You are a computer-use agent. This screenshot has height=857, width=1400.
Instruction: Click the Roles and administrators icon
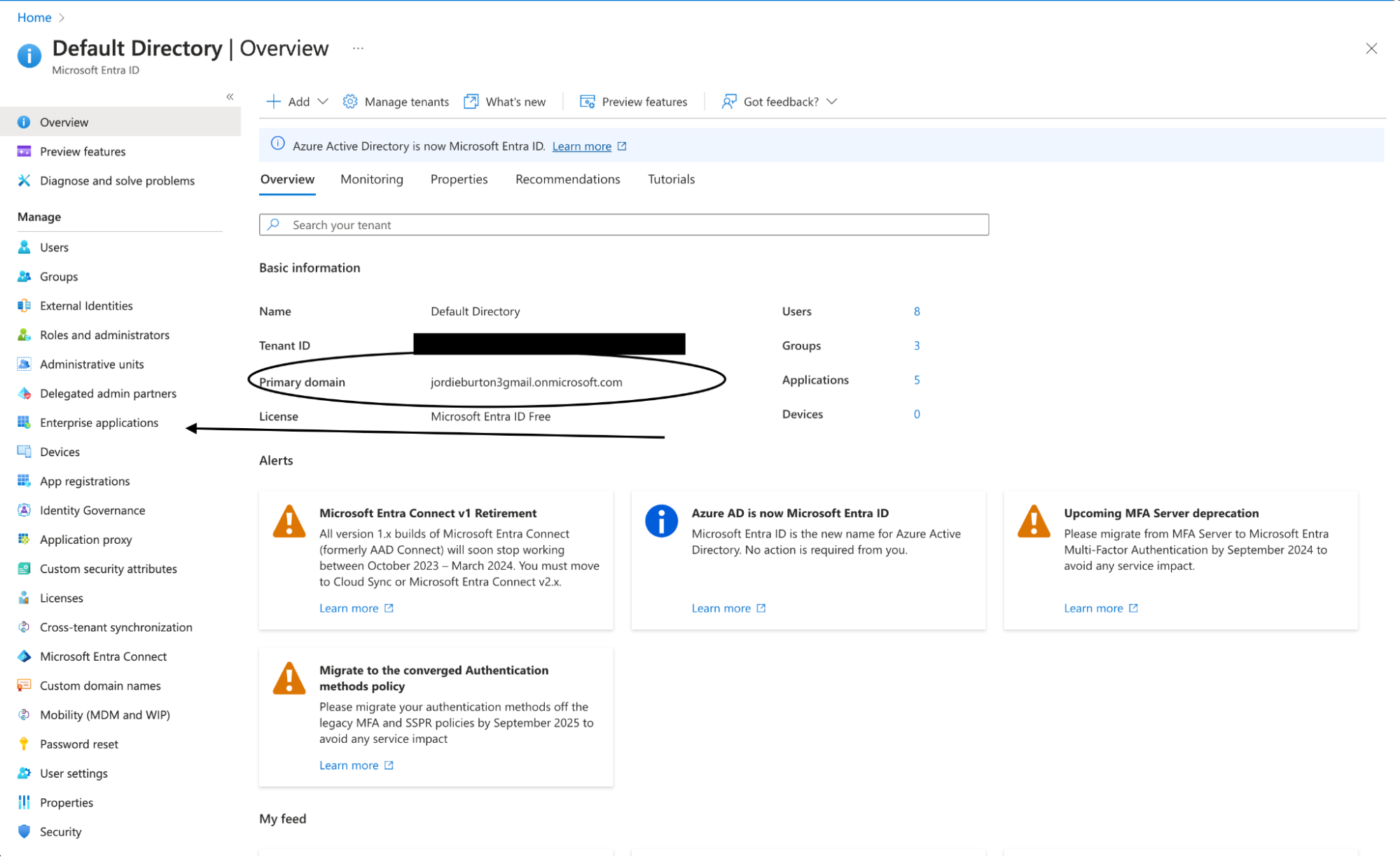tap(24, 335)
